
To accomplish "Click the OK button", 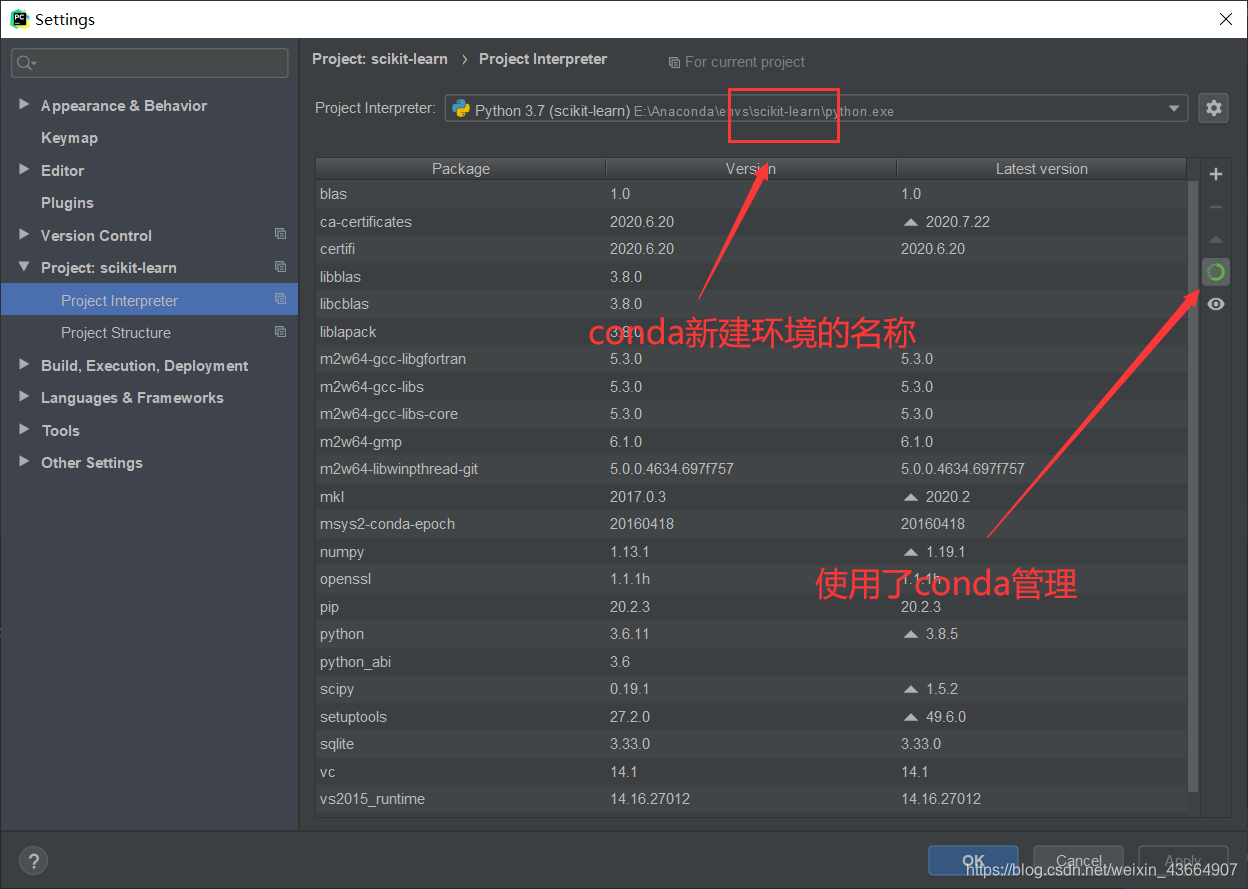I will [x=973, y=861].
